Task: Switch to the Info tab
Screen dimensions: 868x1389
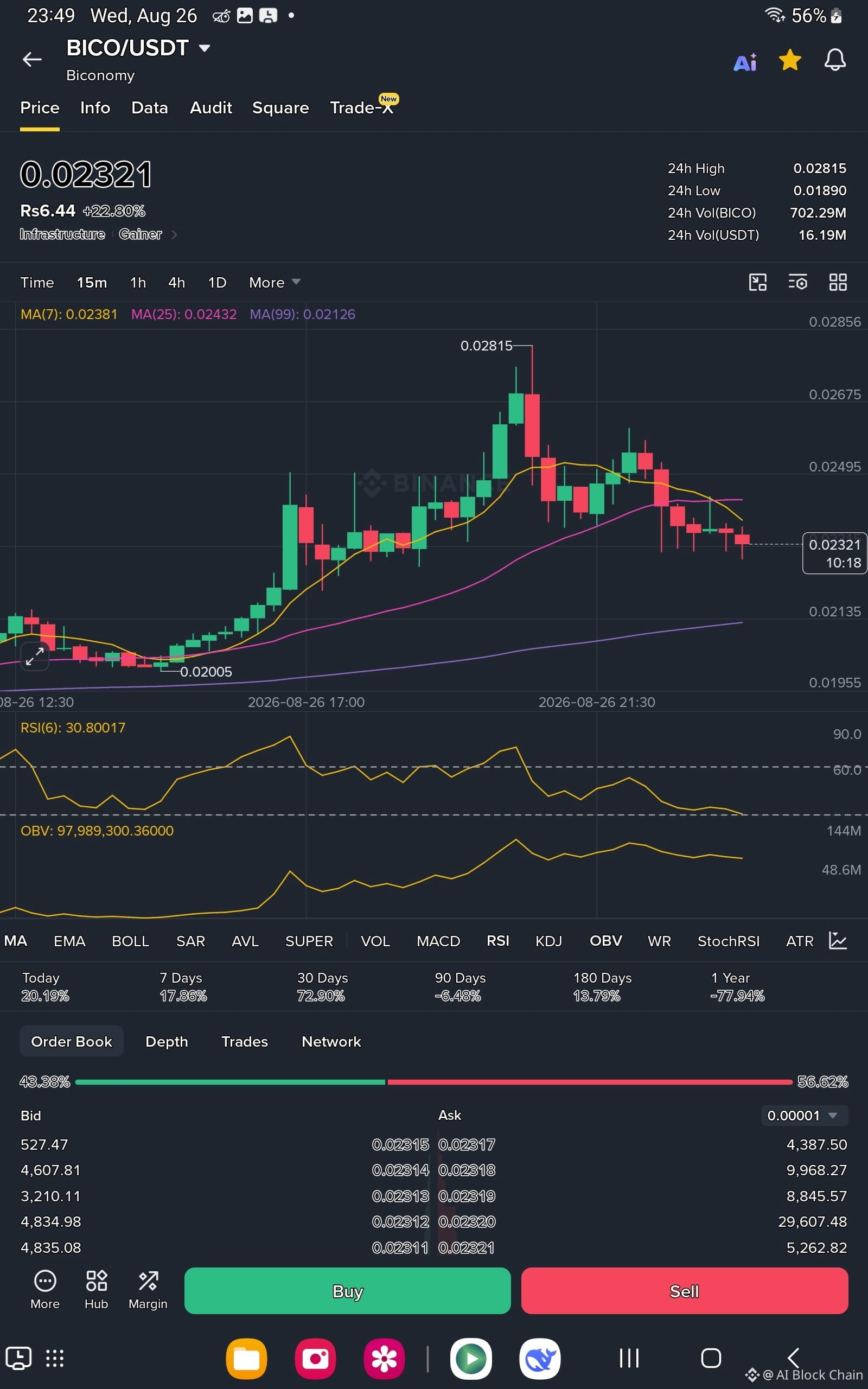Action: pyautogui.click(x=95, y=108)
